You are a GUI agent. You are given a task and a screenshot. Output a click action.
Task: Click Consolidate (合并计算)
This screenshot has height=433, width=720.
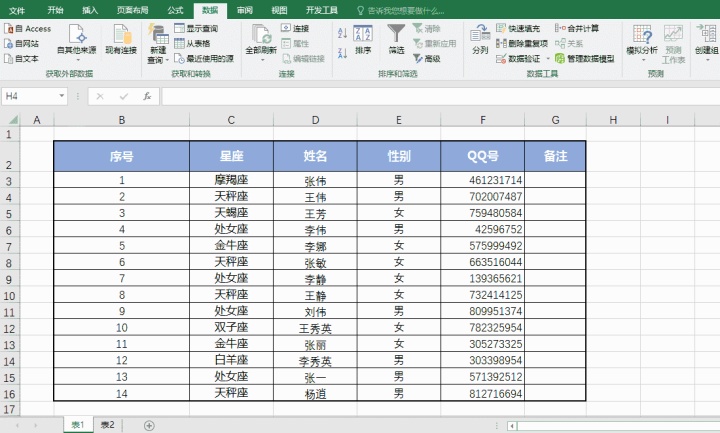click(x=577, y=28)
